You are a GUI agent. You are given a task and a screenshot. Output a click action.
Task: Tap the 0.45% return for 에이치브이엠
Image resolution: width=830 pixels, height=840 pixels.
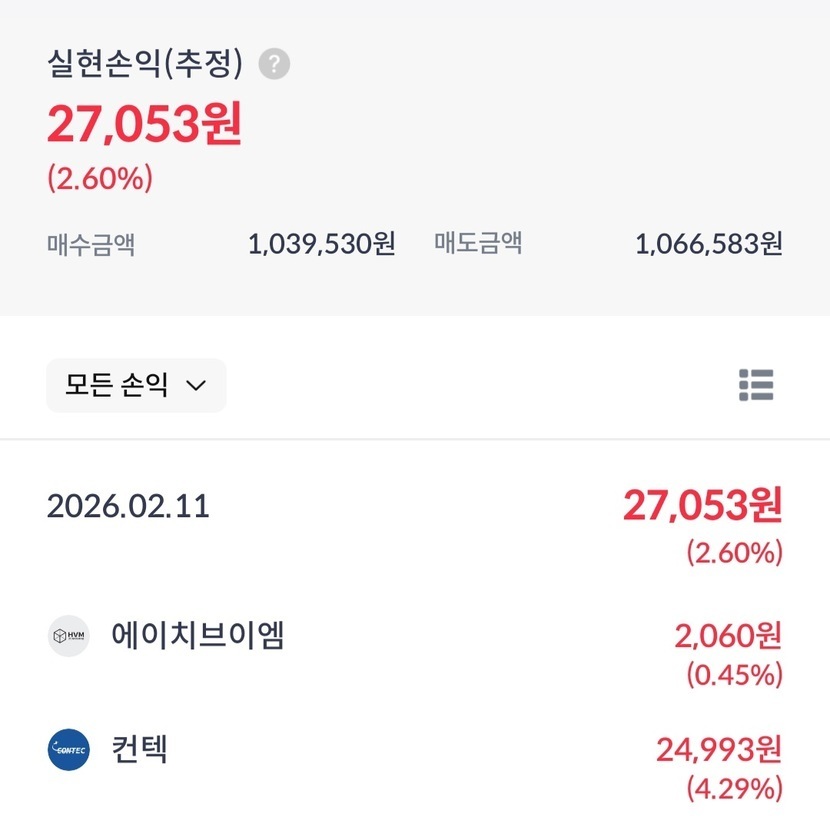pos(733,675)
